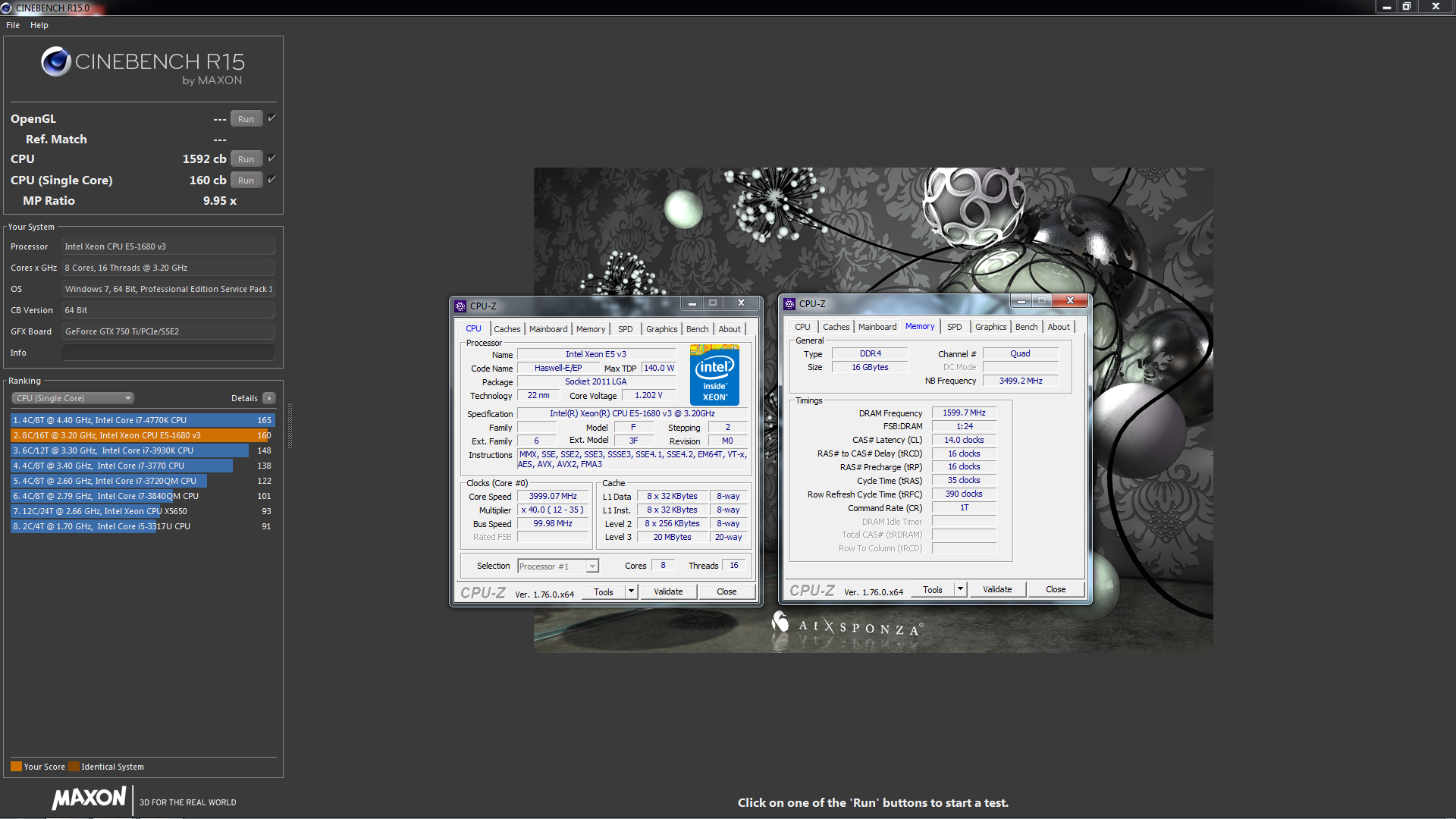
Task: Open the Details arrow in Ranking section
Action: (268, 397)
